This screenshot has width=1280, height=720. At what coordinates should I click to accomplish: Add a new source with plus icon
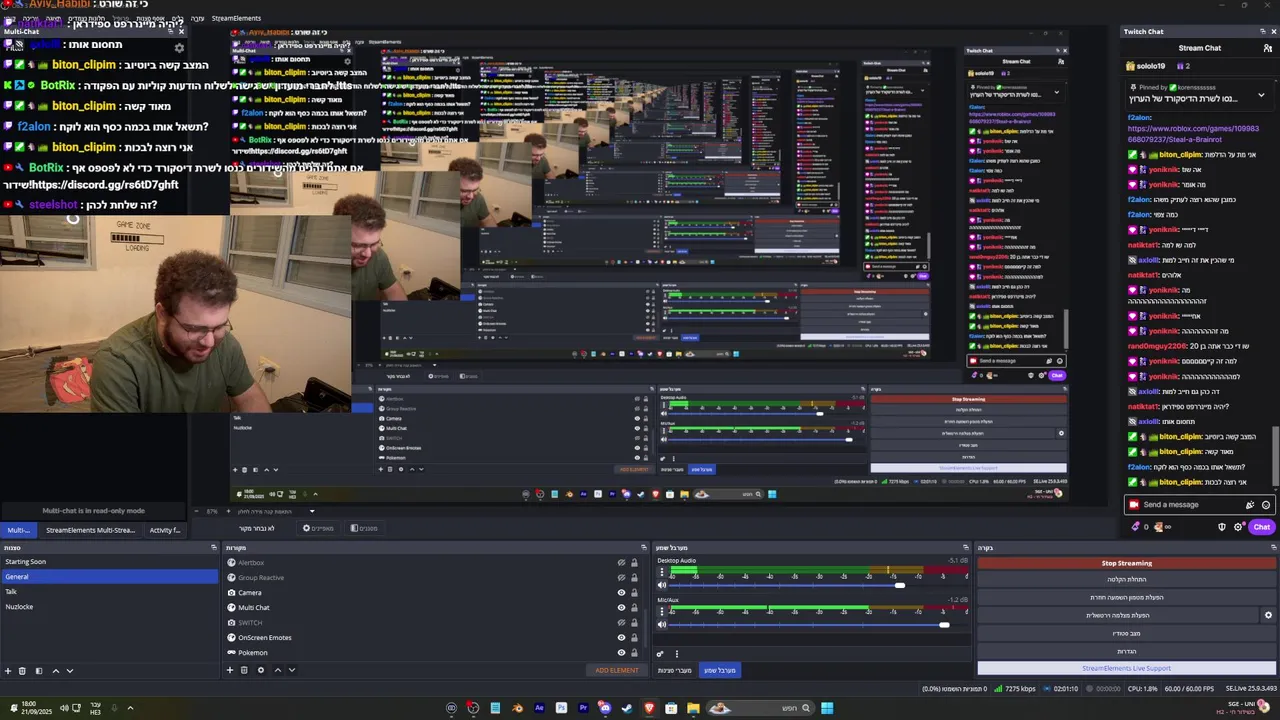pos(229,670)
